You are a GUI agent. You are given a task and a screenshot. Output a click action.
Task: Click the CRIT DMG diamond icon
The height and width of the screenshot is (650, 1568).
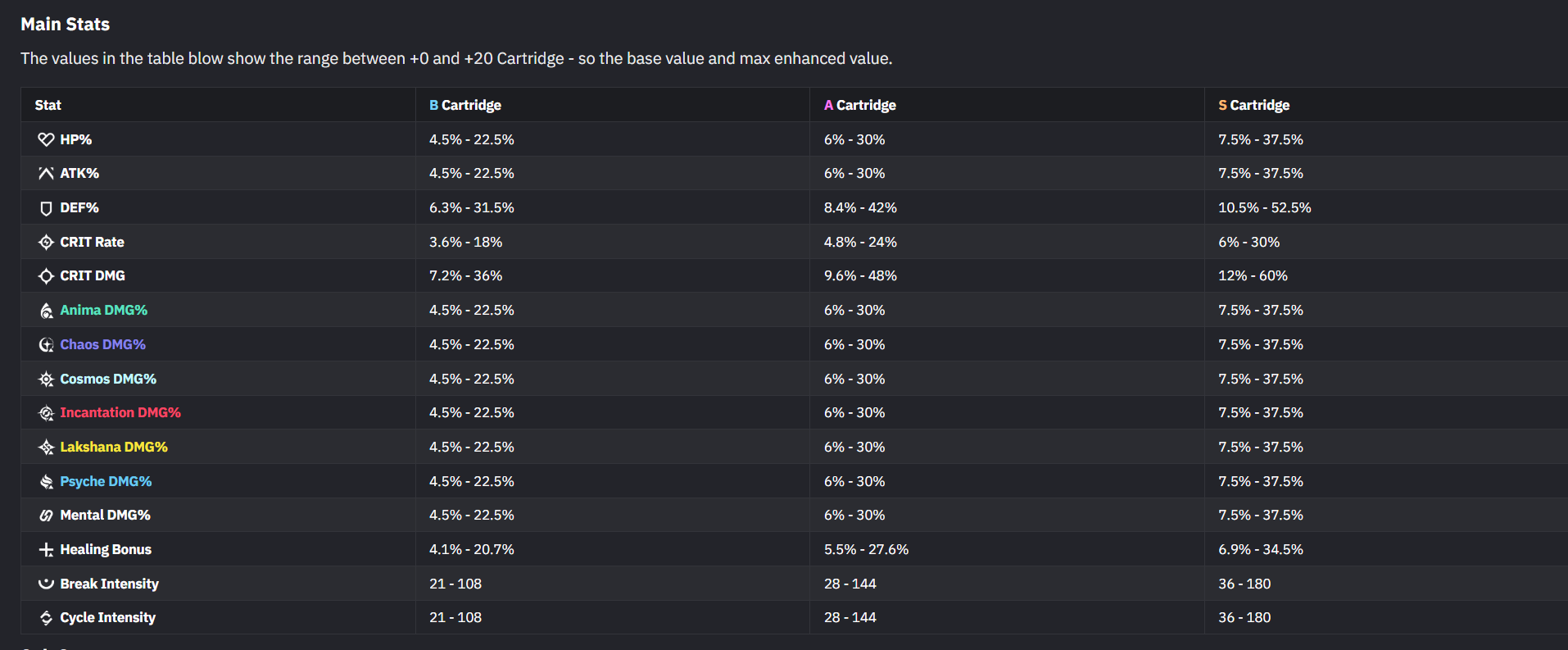pos(46,276)
